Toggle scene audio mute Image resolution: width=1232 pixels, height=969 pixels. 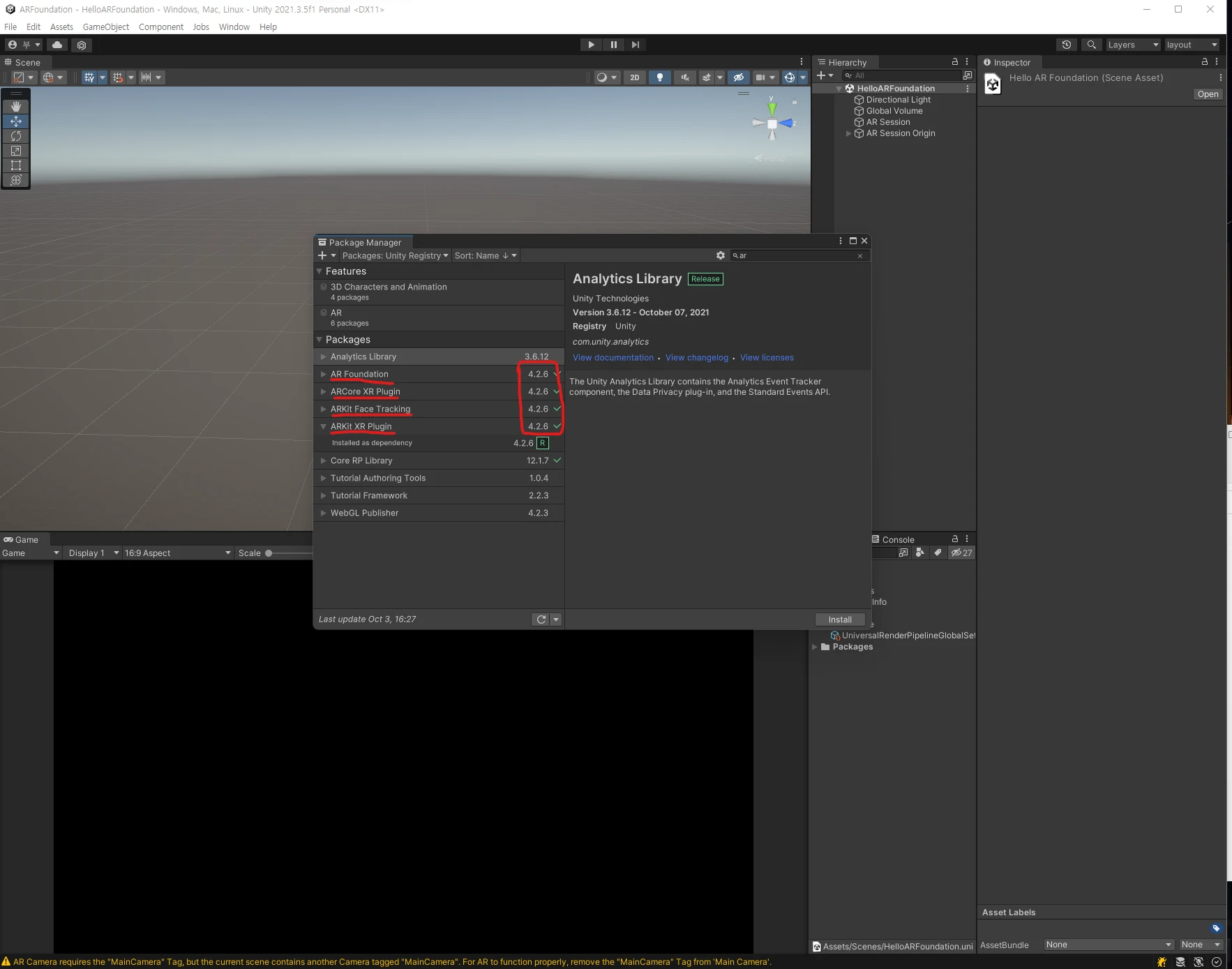coord(685,77)
